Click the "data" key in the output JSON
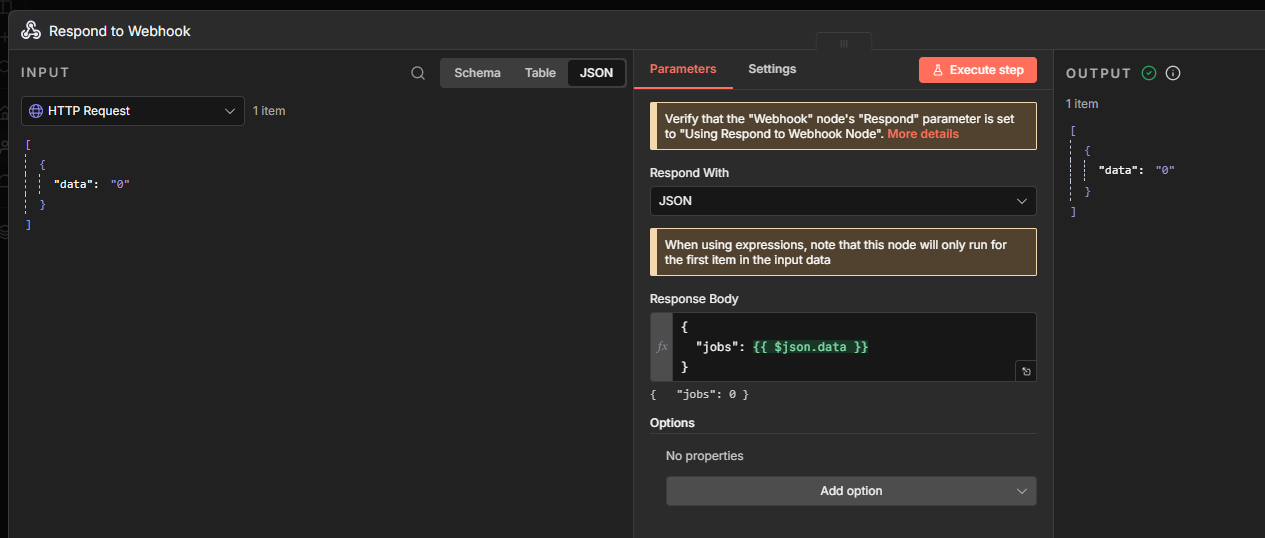 [1118, 170]
